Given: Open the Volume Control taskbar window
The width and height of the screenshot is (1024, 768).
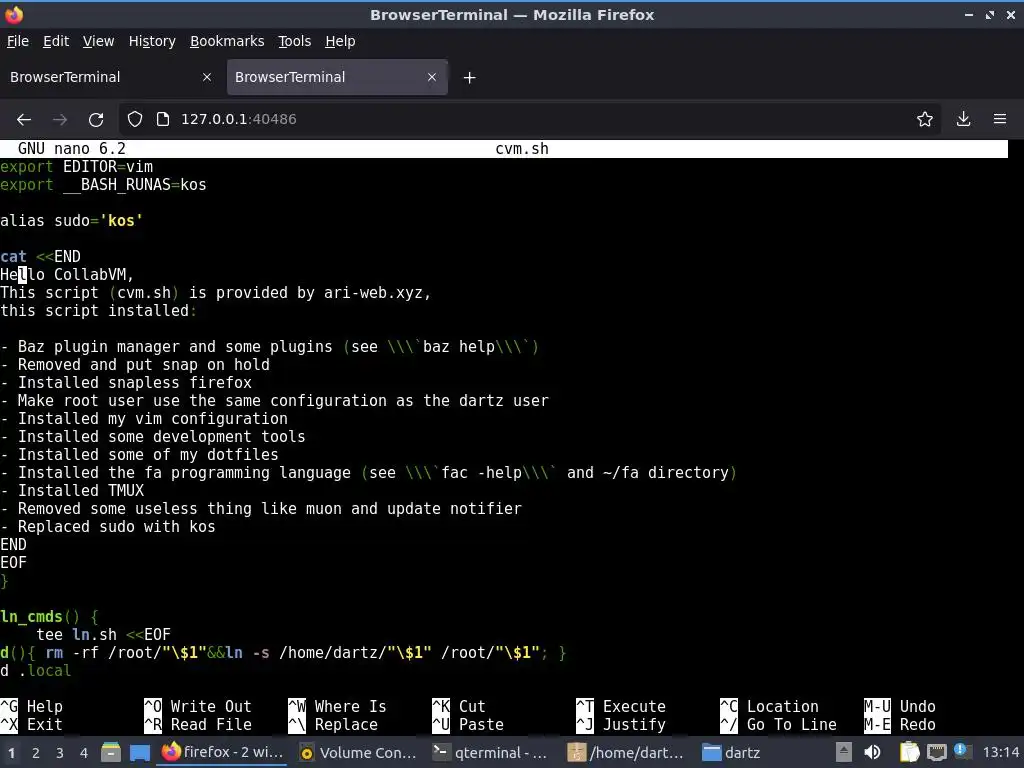Looking at the screenshot, I should coord(358,752).
